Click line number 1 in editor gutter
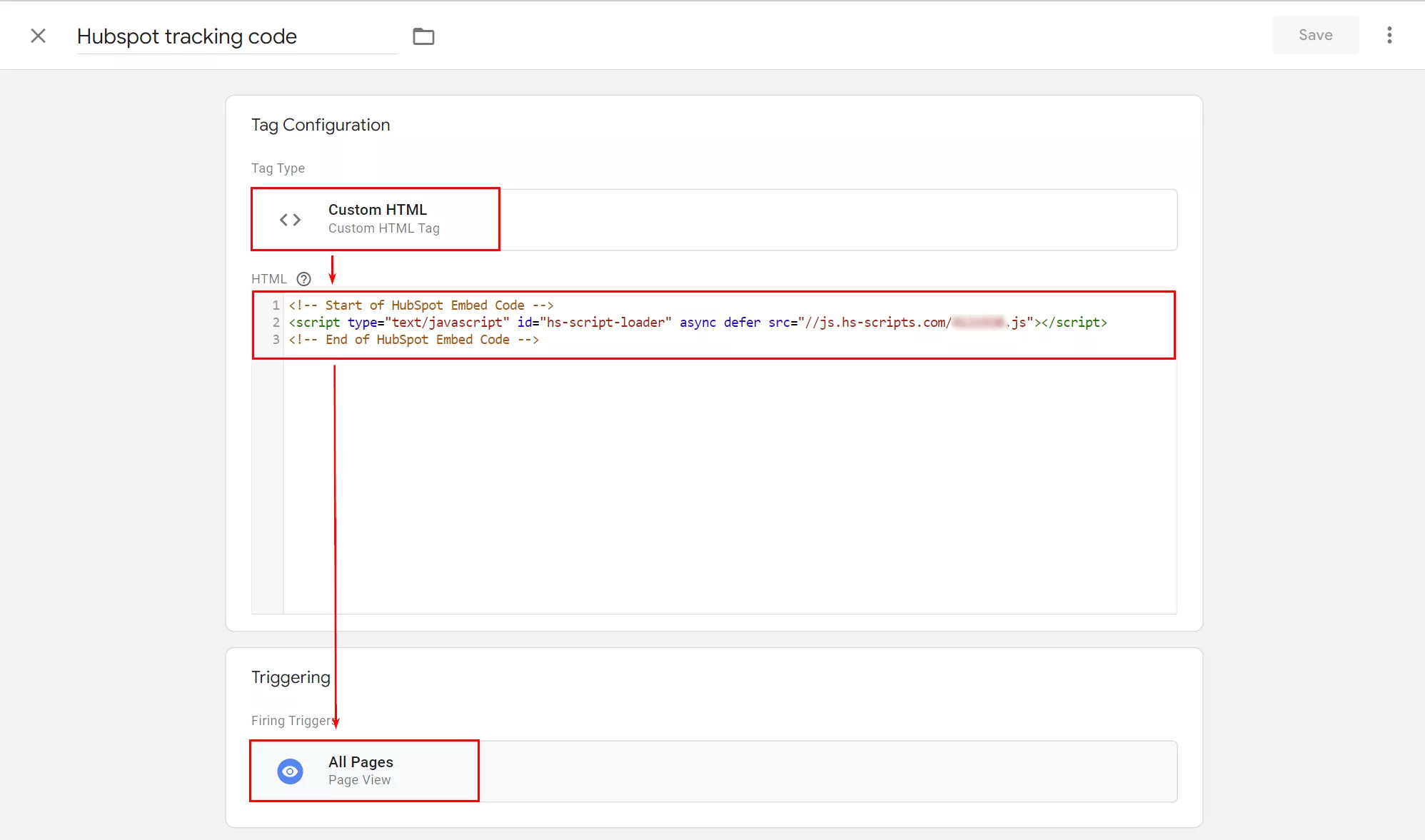1425x840 pixels. click(x=276, y=305)
